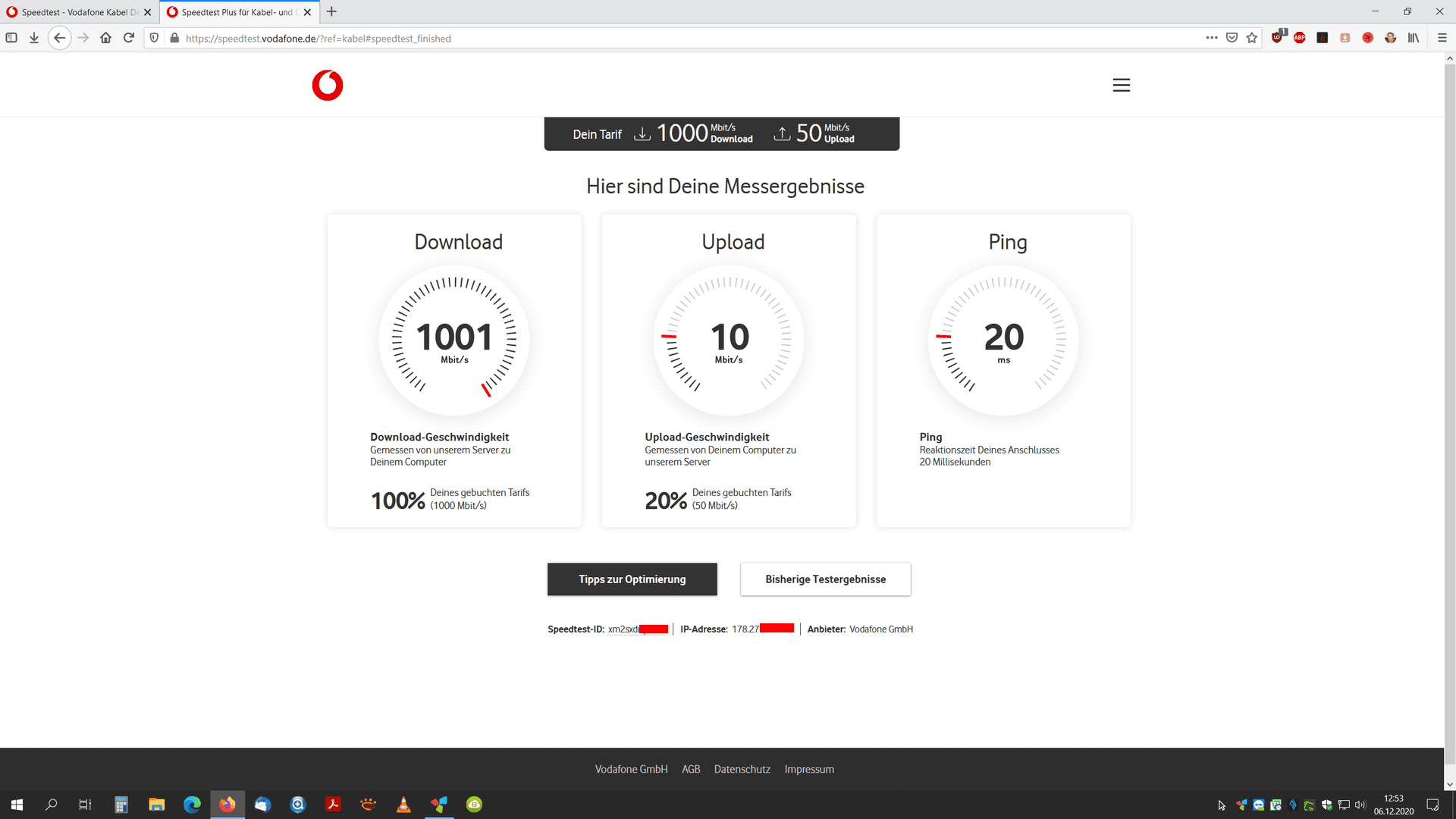Click Tipps zur Optimierung button

click(632, 579)
